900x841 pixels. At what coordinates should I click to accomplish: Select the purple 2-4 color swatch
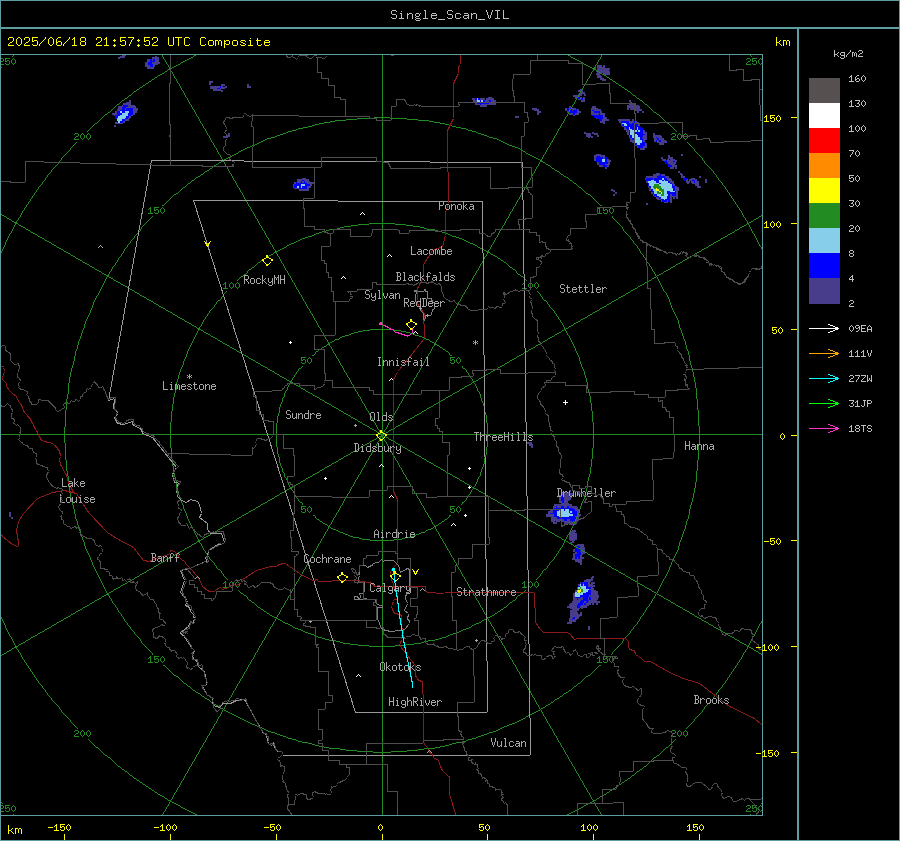824,290
